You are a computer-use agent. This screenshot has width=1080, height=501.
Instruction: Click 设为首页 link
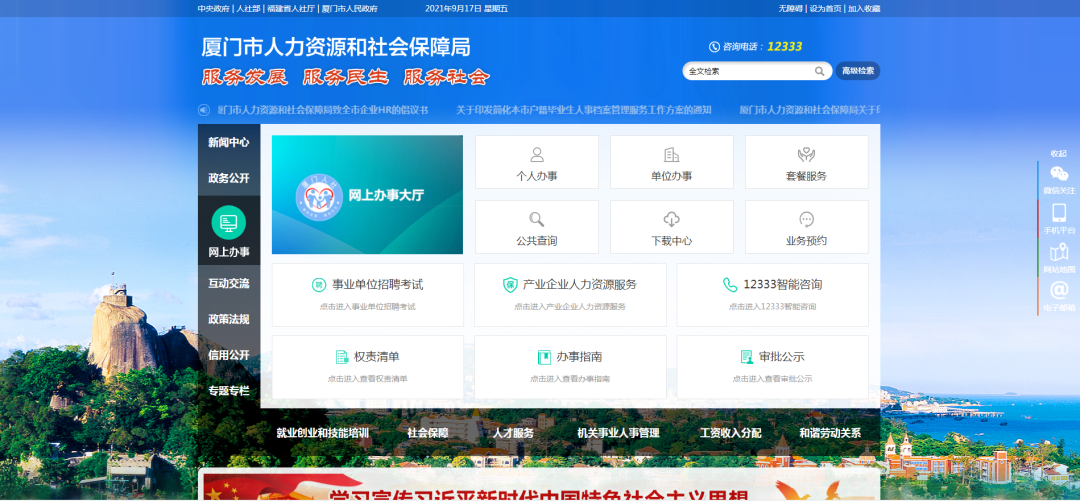click(825, 9)
